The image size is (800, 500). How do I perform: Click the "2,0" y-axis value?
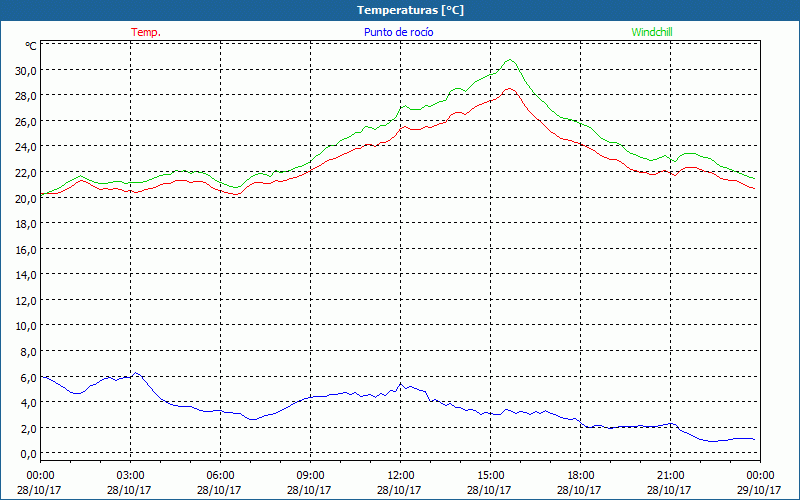coord(29,429)
